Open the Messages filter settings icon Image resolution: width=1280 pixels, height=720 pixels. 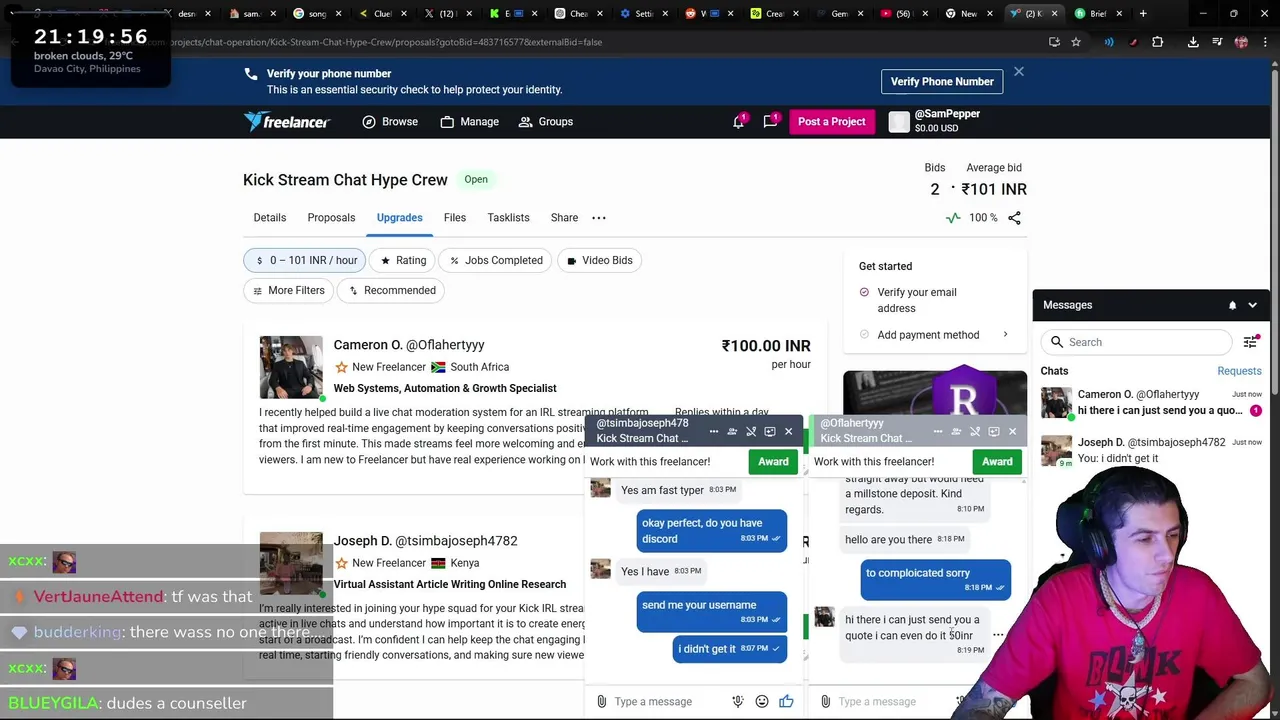point(1250,342)
